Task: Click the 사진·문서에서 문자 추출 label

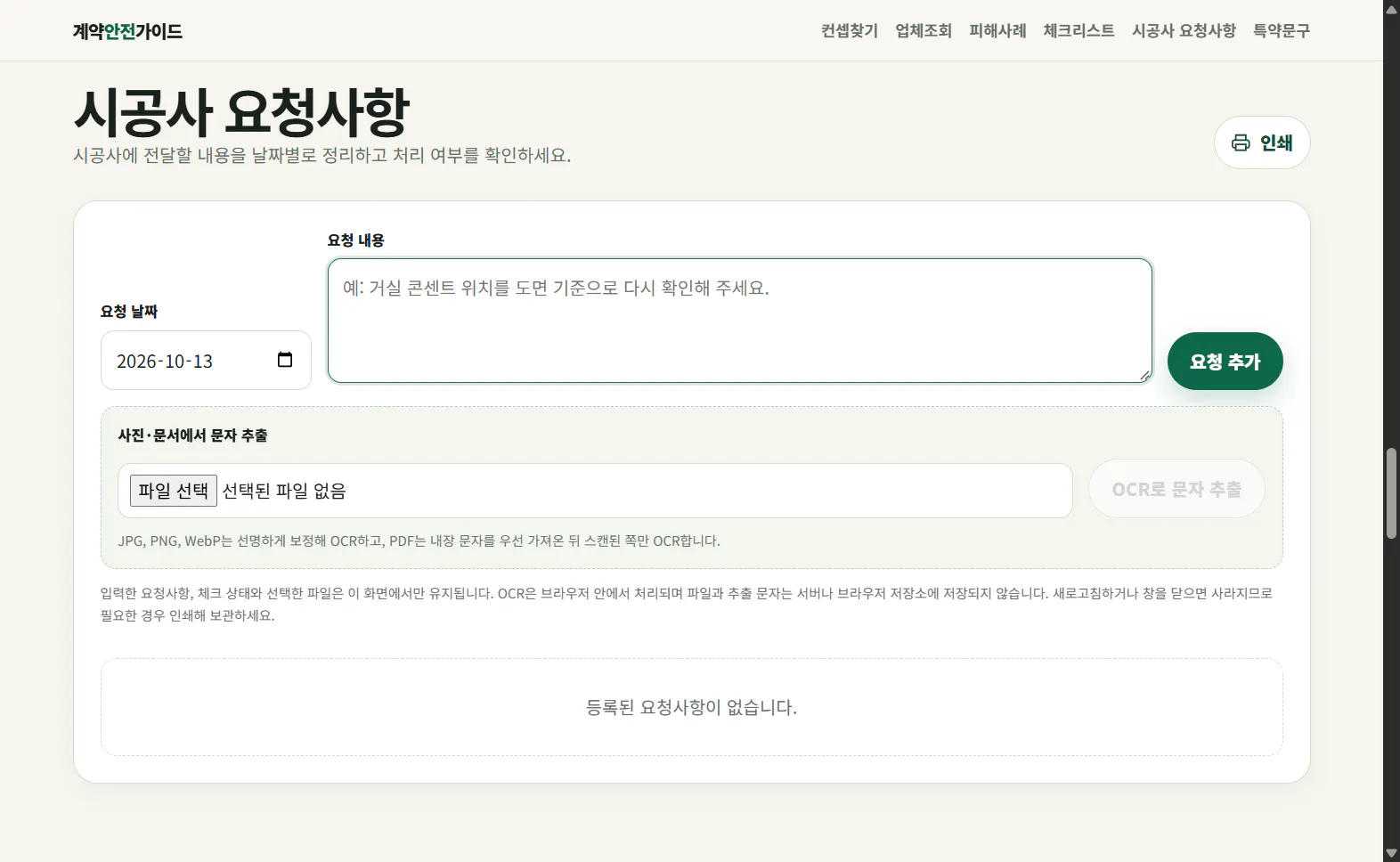Action: [192, 435]
